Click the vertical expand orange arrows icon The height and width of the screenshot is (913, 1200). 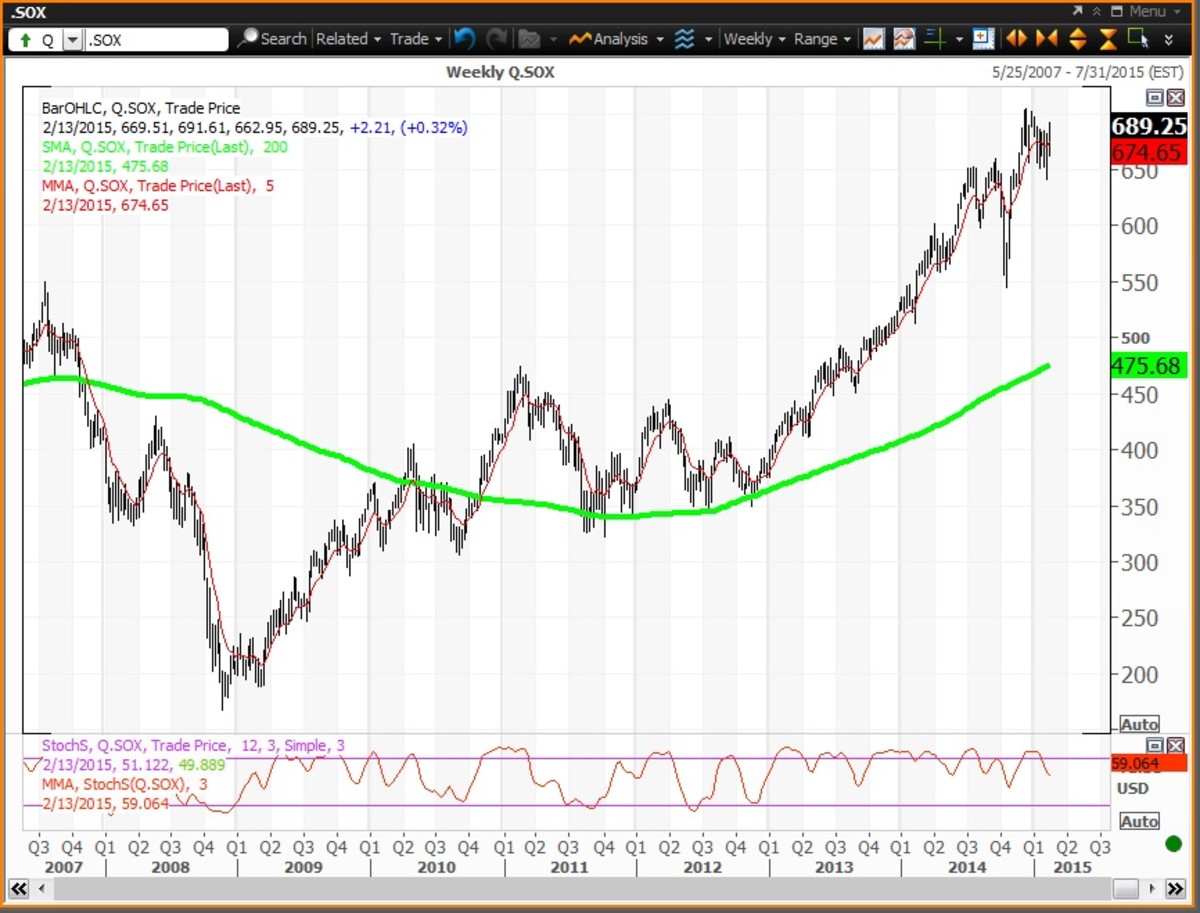click(1077, 39)
